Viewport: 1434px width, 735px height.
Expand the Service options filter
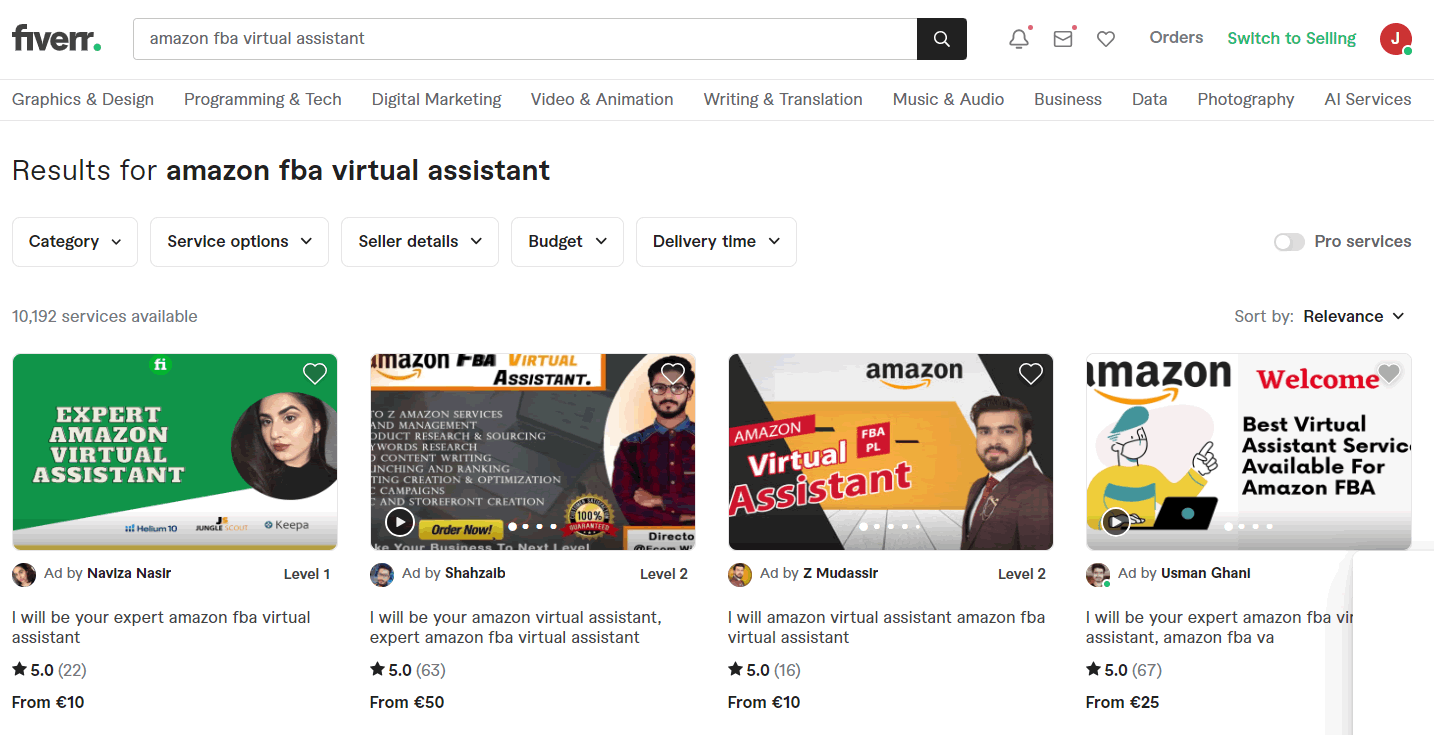[239, 242]
